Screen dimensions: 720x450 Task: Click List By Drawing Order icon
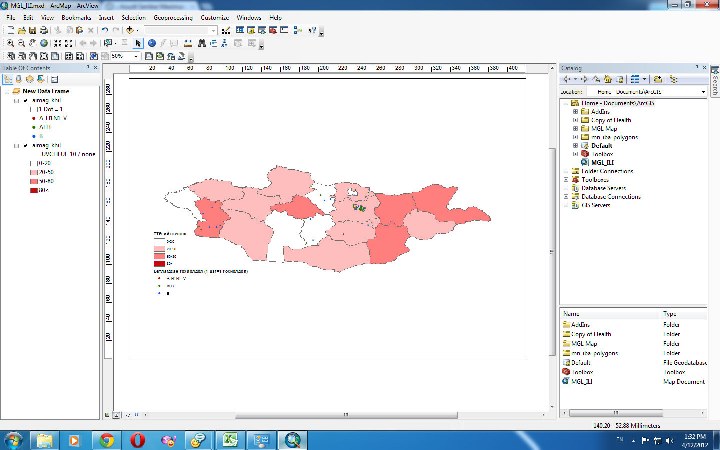click(x=8, y=79)
